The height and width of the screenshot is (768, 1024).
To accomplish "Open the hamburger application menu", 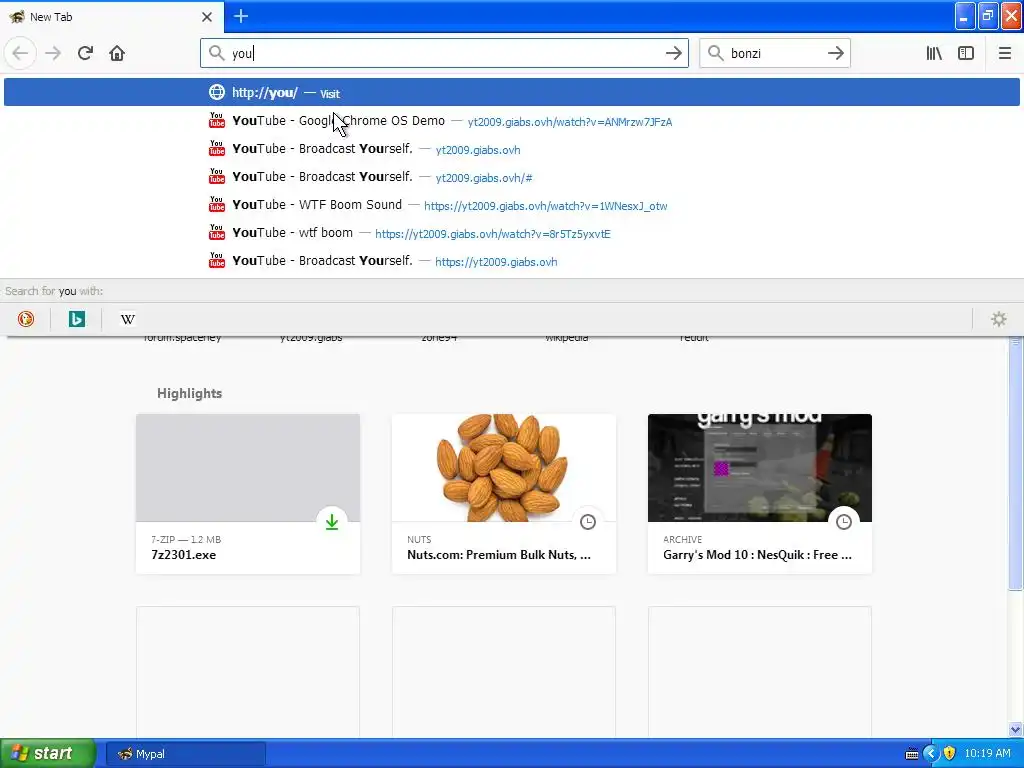I will (x=1004, y=53).
